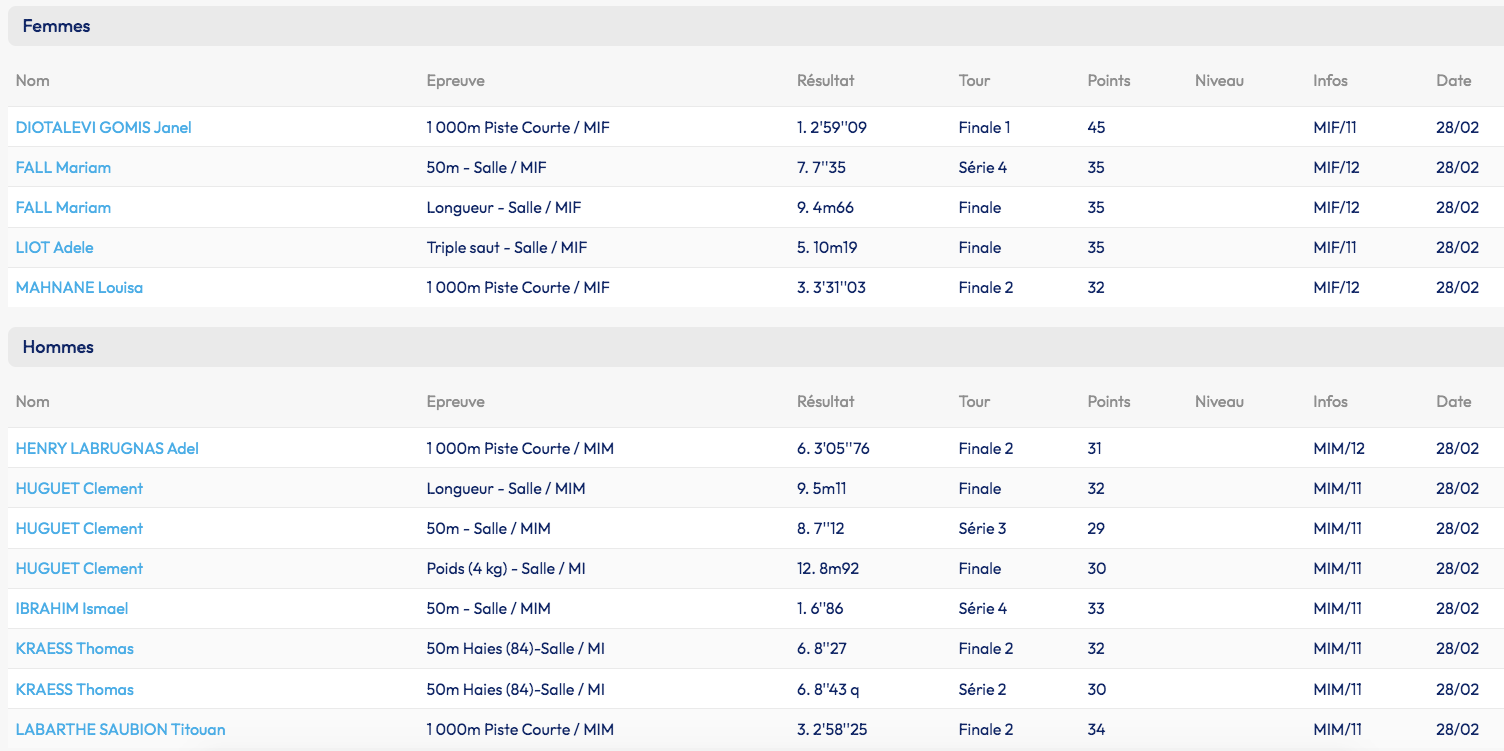The height and width of the screenshot is (751, 1504).
Task: Click Résultat column header in Femmes table
Action: pyautogui.click(x=825, y=80)
